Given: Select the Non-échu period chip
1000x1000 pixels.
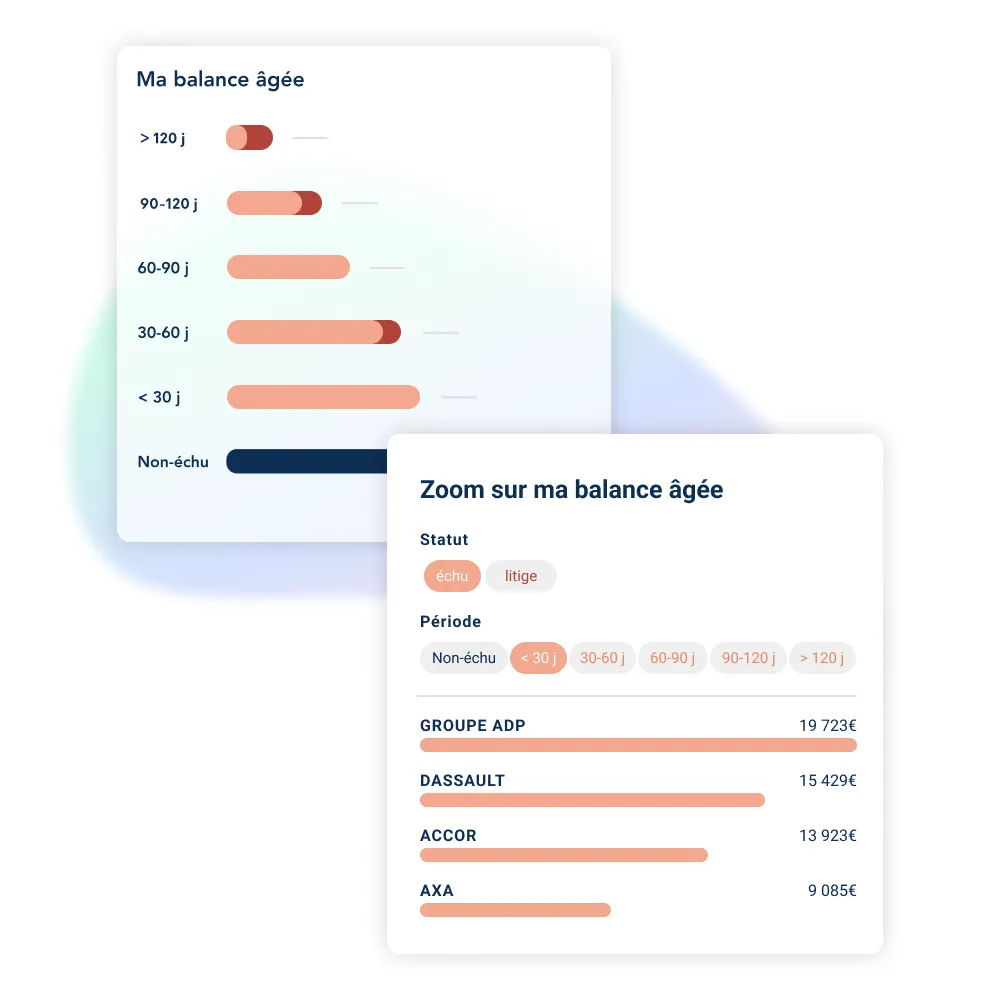Looking at the screenshot, I should (x=464, y=658).
